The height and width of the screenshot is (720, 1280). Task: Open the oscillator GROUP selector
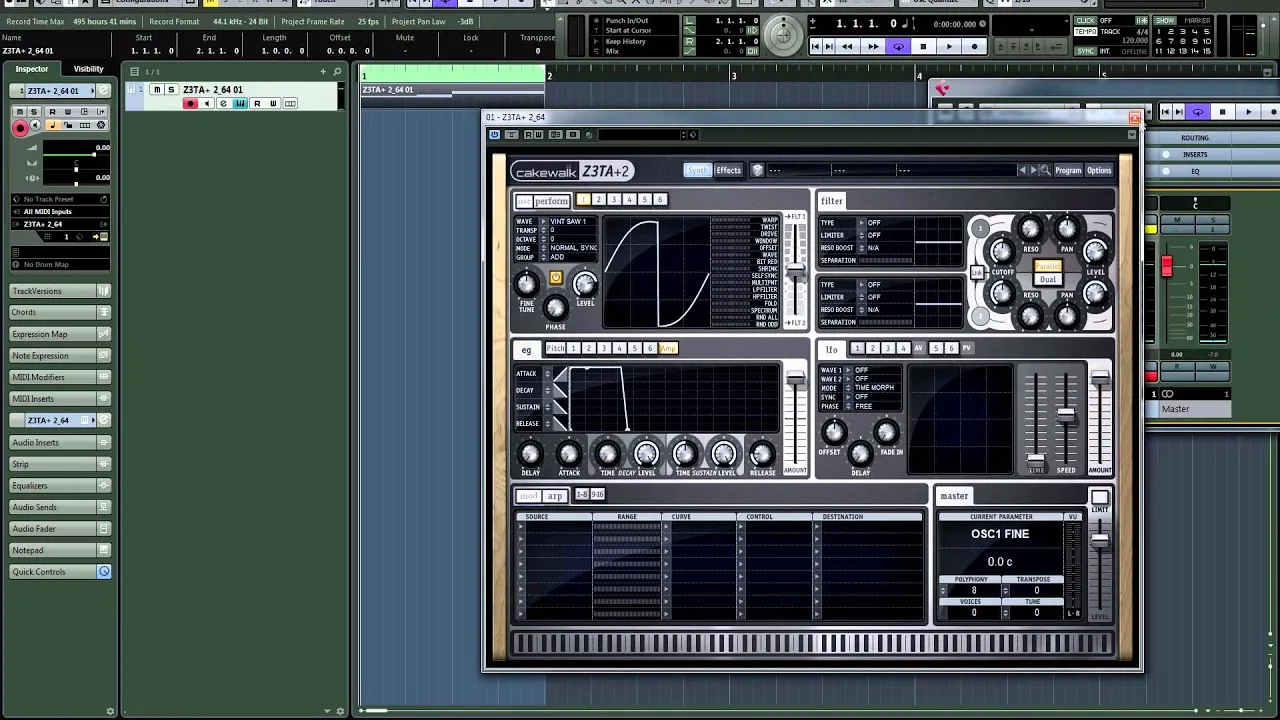coord(572,257)
